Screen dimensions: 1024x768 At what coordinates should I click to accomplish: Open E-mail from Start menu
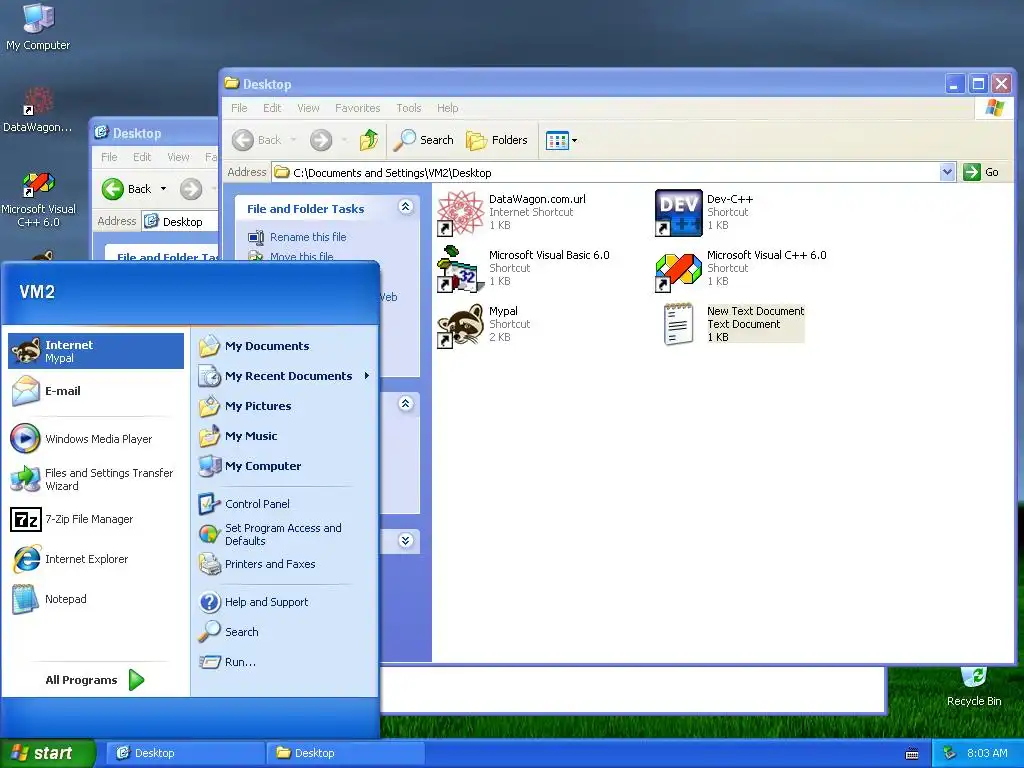[x=96, y=391]
